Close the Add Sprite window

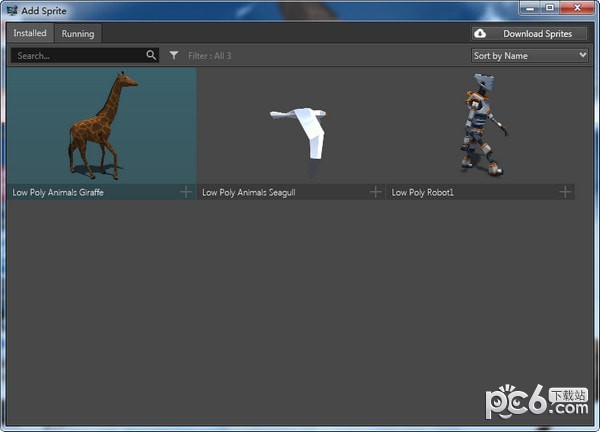[x=577, y=8]
